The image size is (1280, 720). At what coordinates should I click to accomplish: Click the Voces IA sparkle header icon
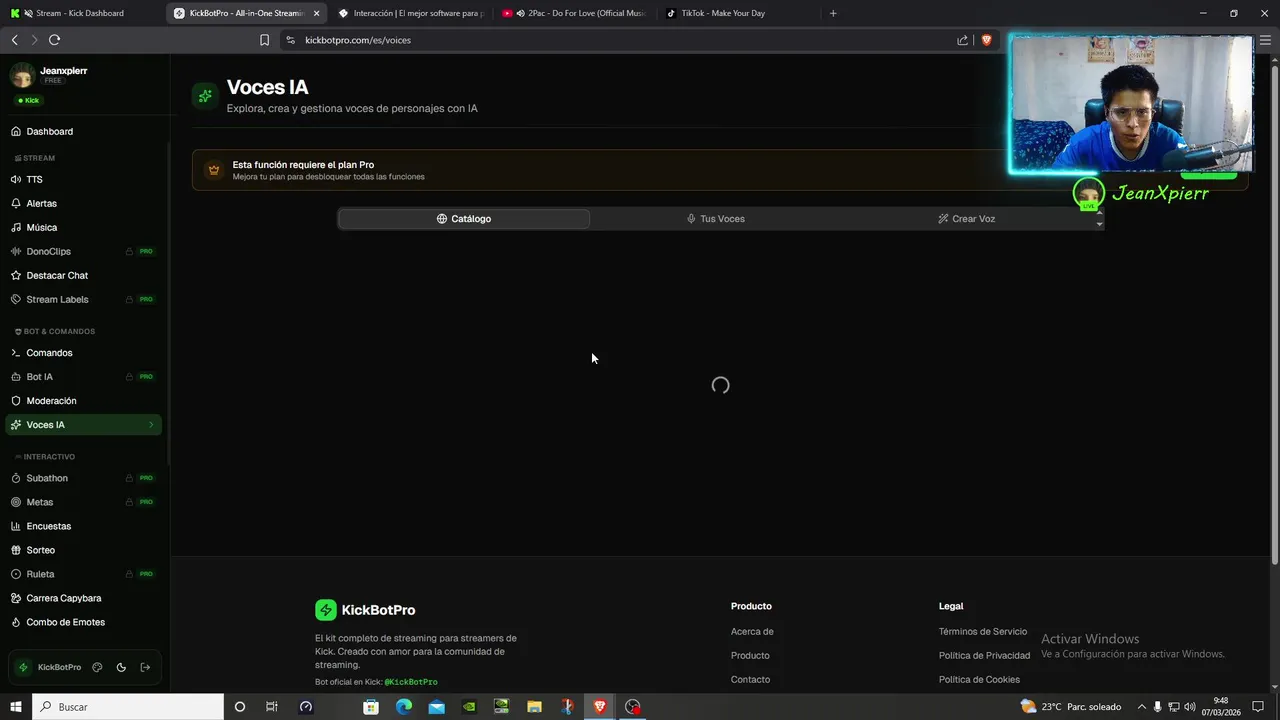point(205,96)
